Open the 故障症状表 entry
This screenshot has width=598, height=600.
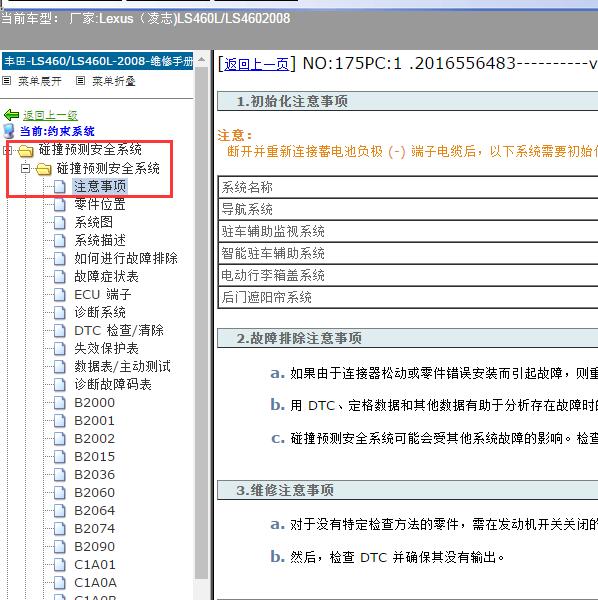point(106,276)
